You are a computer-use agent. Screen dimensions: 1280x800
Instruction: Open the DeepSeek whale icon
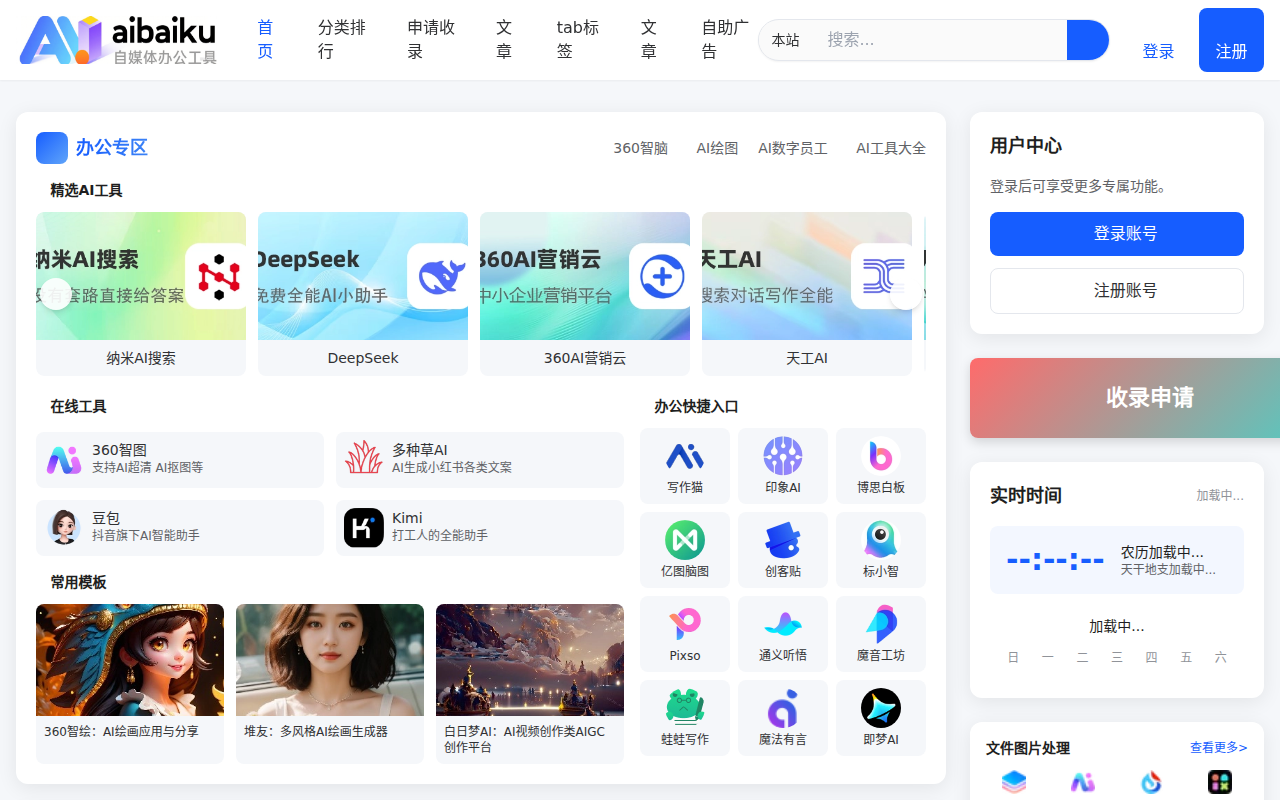(x=440, y=276)
